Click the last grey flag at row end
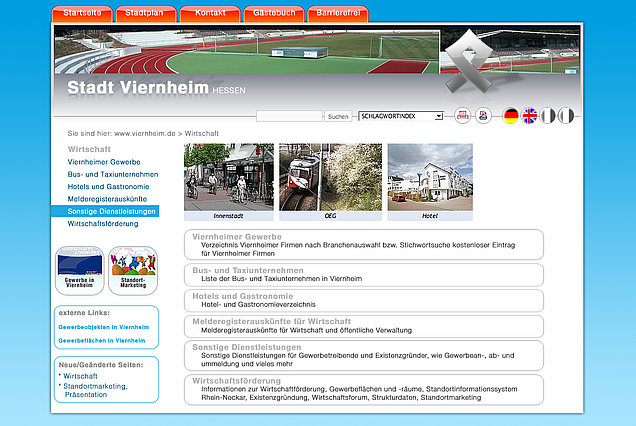 [x=566, y=116]
